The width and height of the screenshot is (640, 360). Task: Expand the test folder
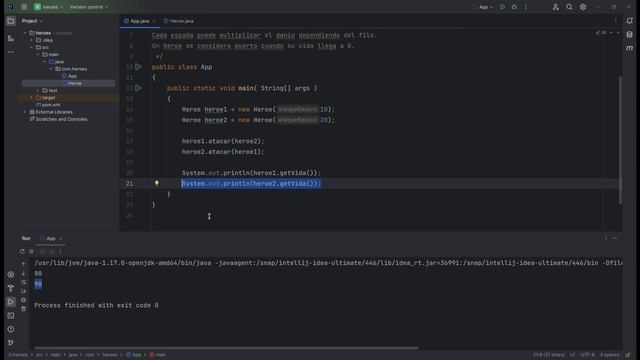38,90
